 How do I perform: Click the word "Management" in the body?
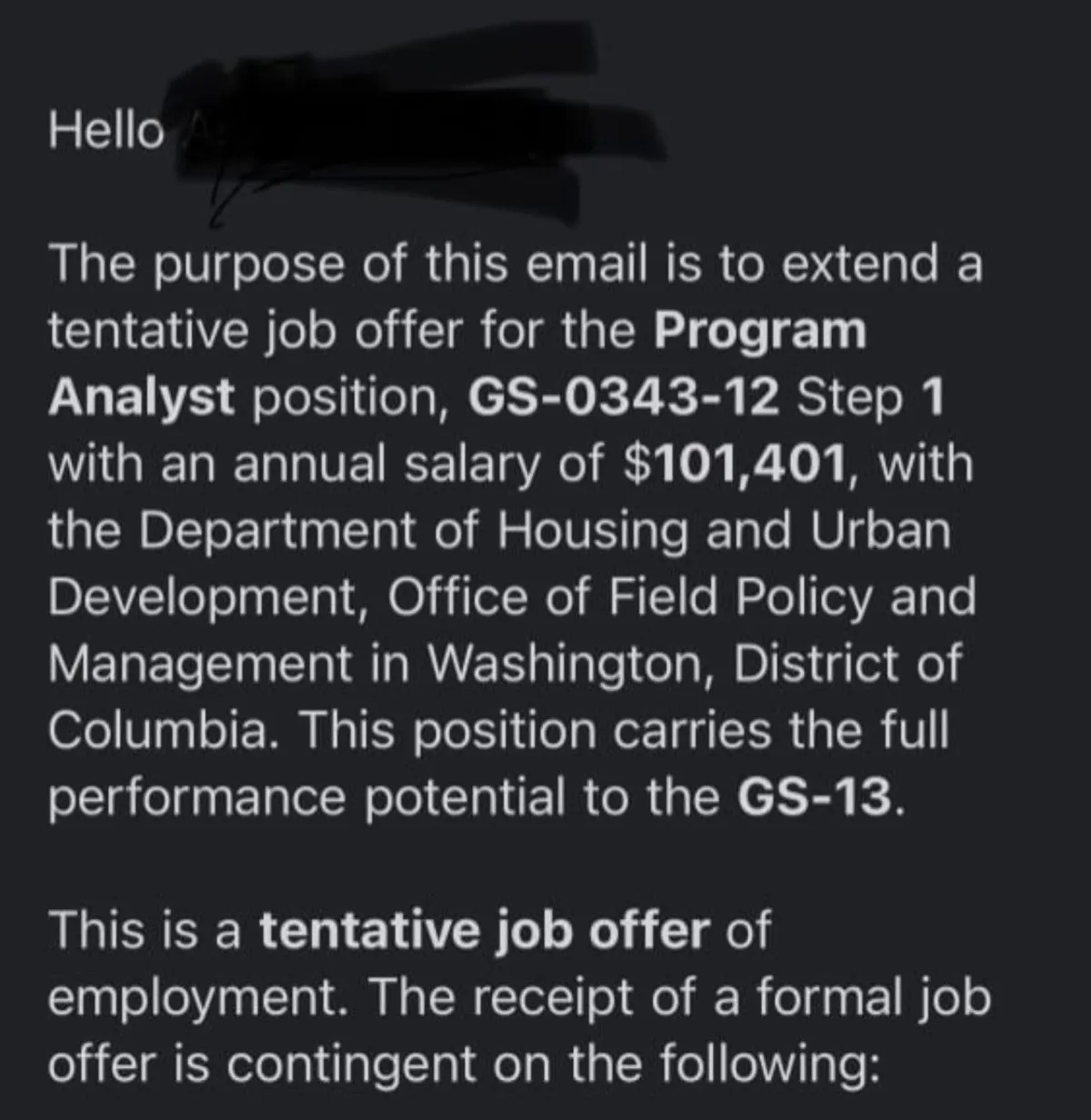200,665
